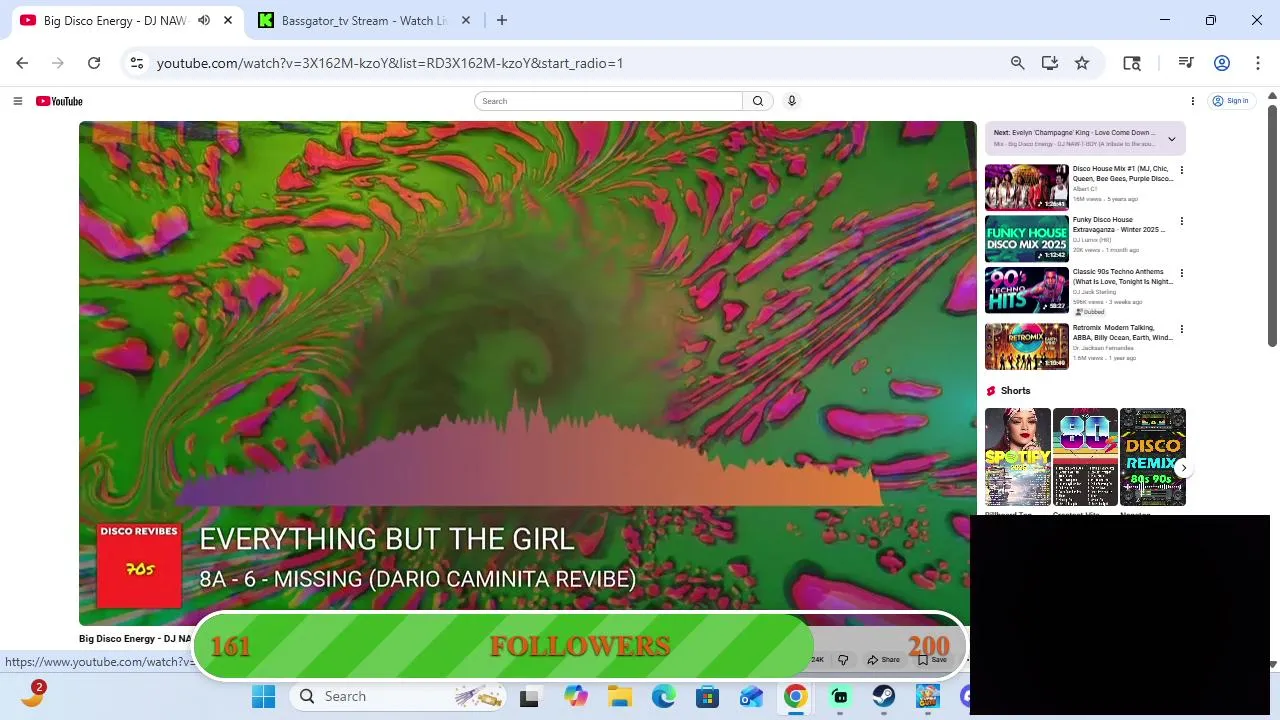
Task: Launch Copilot from the taskbar
Action: [575, 696]
